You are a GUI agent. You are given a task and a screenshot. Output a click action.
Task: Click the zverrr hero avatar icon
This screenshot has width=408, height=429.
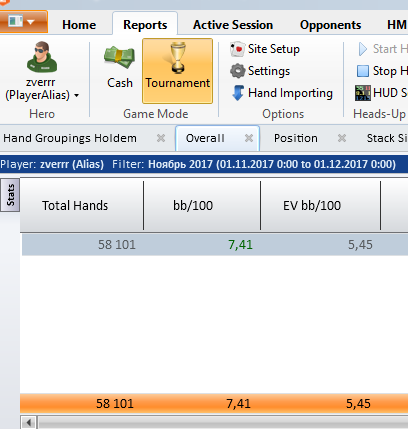[42, 57]
